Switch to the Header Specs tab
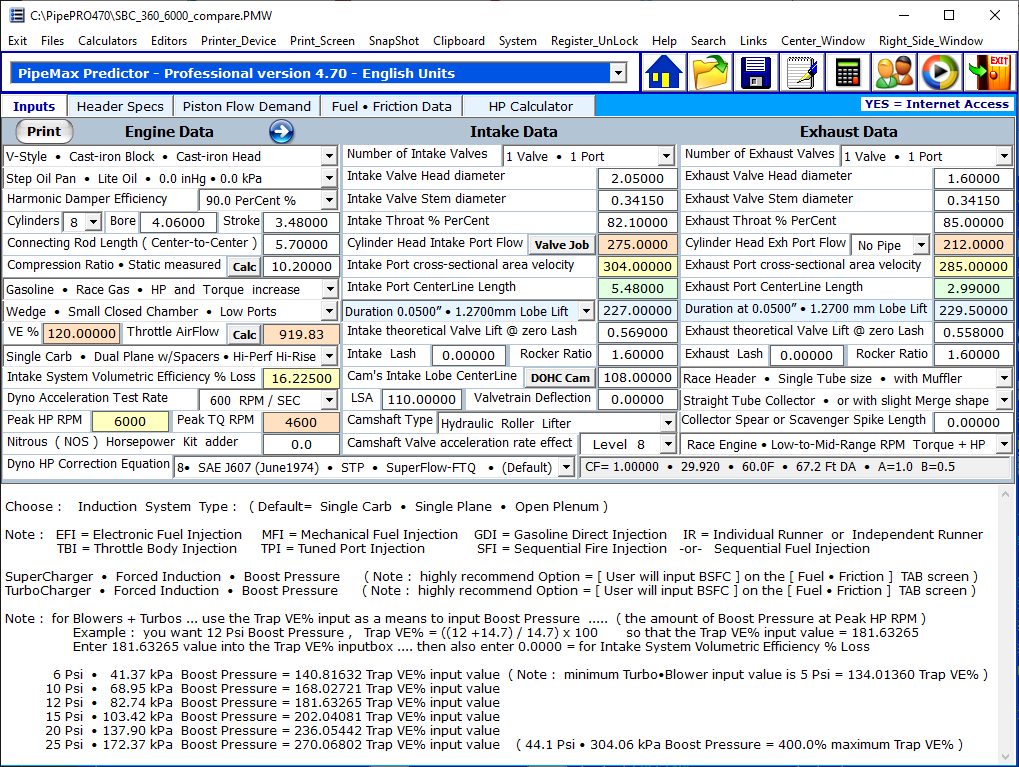 pos(120,107)
